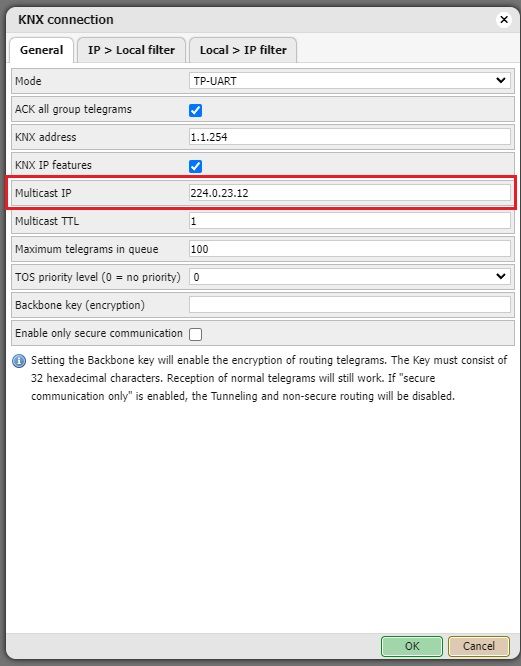The height and width of the screenshot is (666, 521).
Task: Click the blue info icon beside Backbone key note
Action: (19, 361)
